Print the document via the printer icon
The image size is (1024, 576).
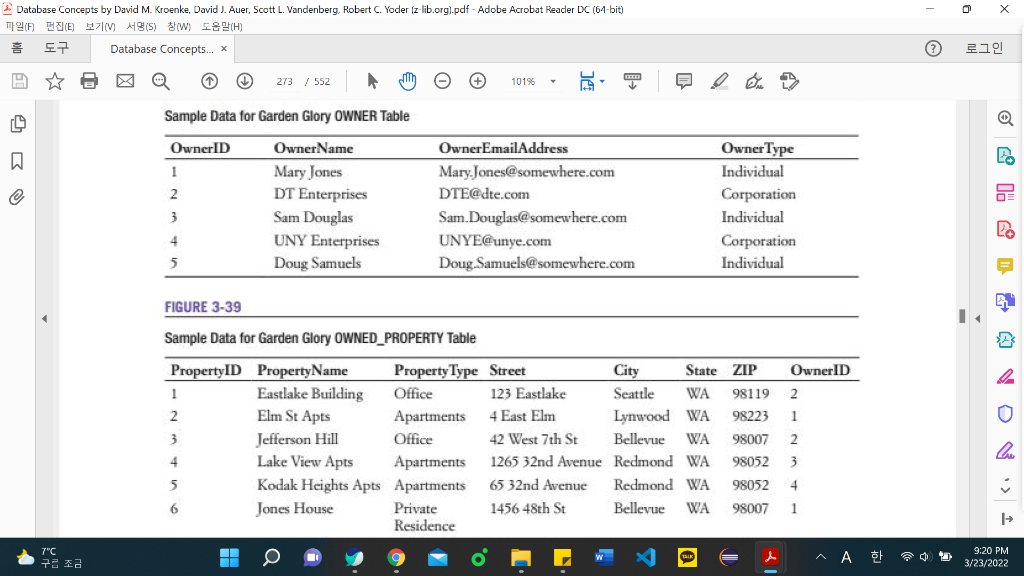coord(89,81)
